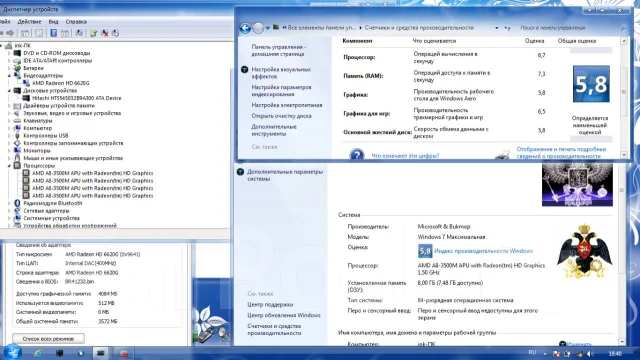Image resolution: width=640 pixels, height=360 pixels.
Task: Click the Что означают эти цифры? link
Action: (405, 156)
